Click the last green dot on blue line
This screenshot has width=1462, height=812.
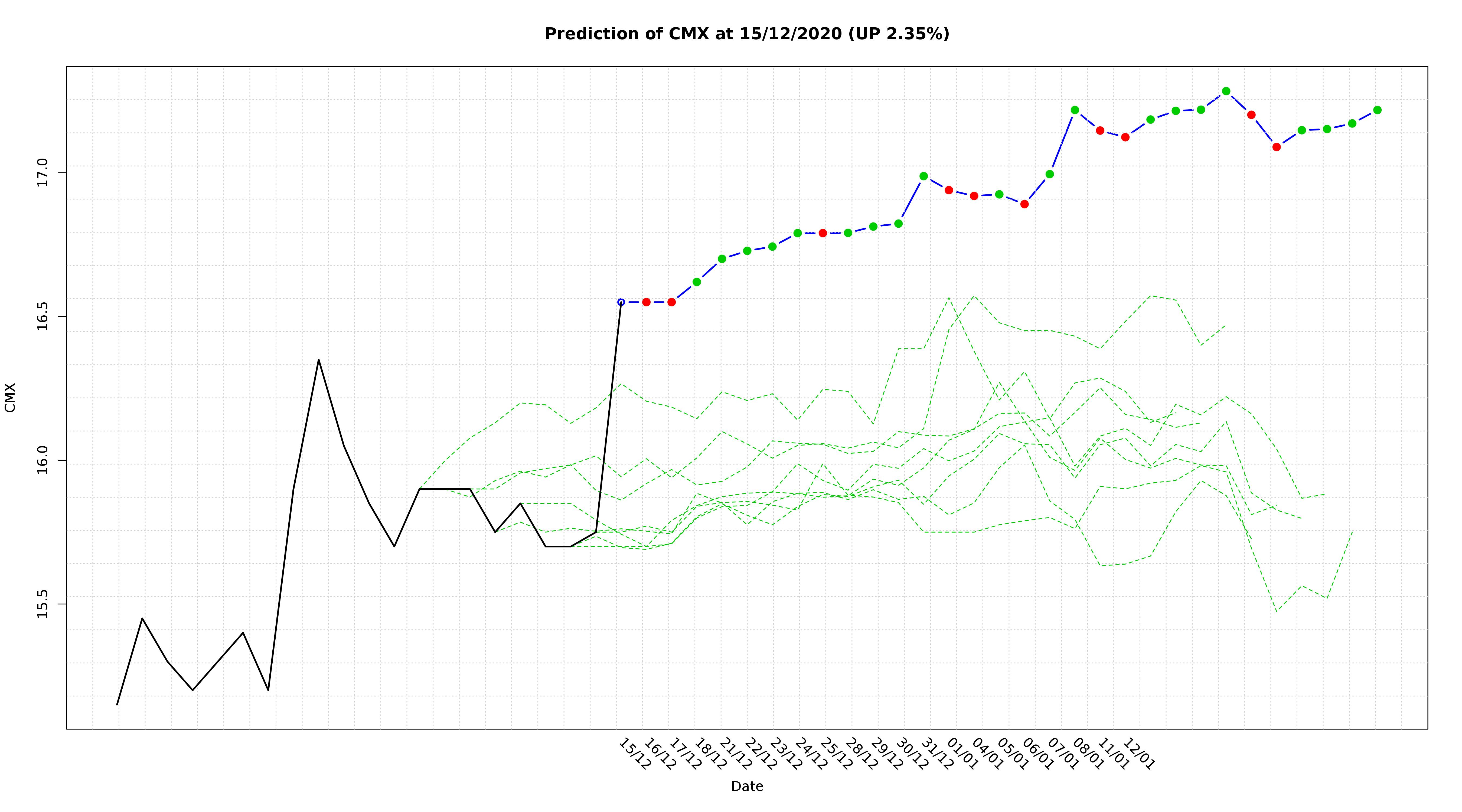point(1377,110)
